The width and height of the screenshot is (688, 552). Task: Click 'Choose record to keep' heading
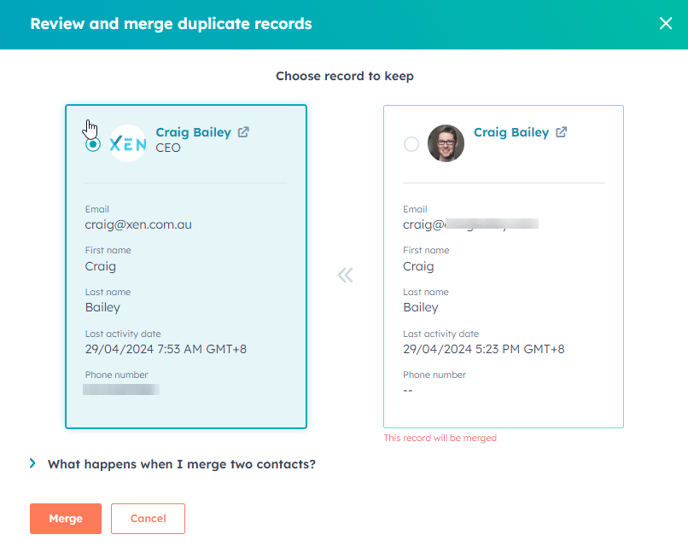(345, 76)
